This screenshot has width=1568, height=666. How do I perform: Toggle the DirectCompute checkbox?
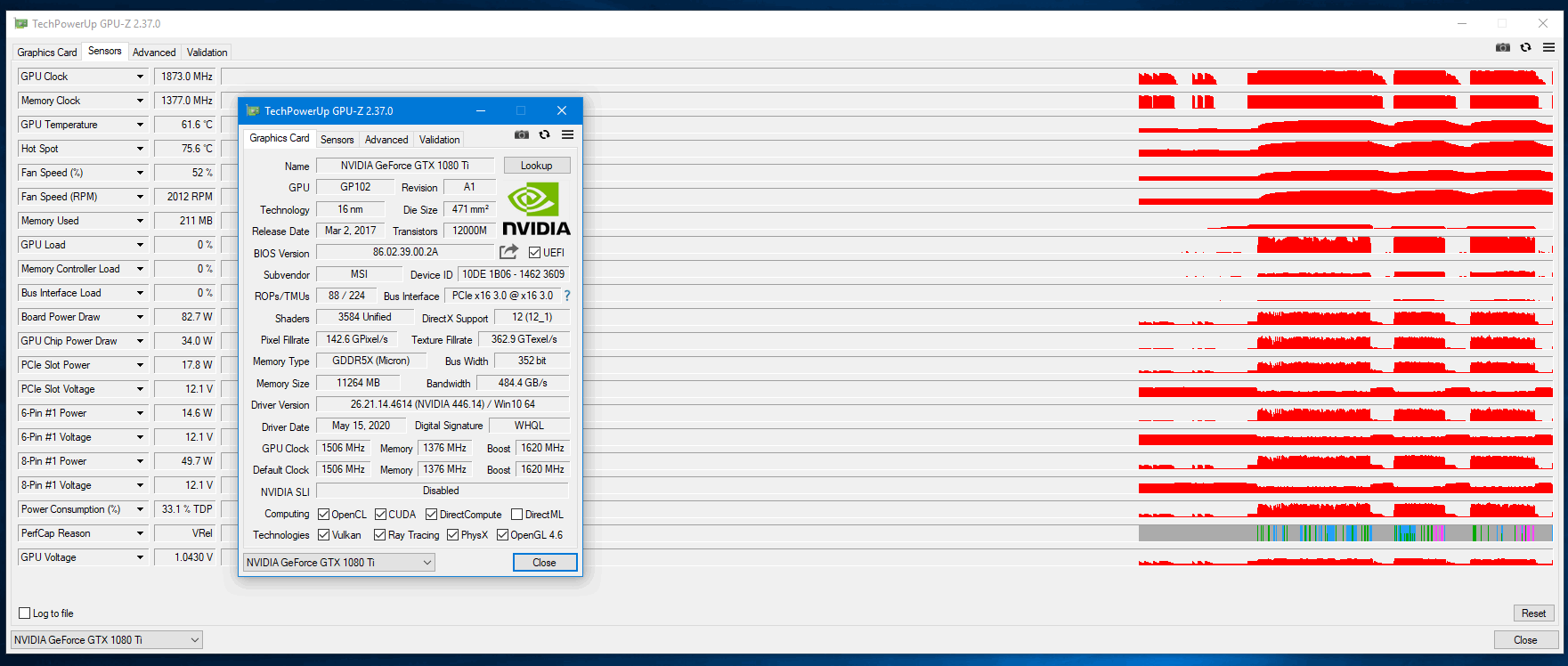click(431, 514)
